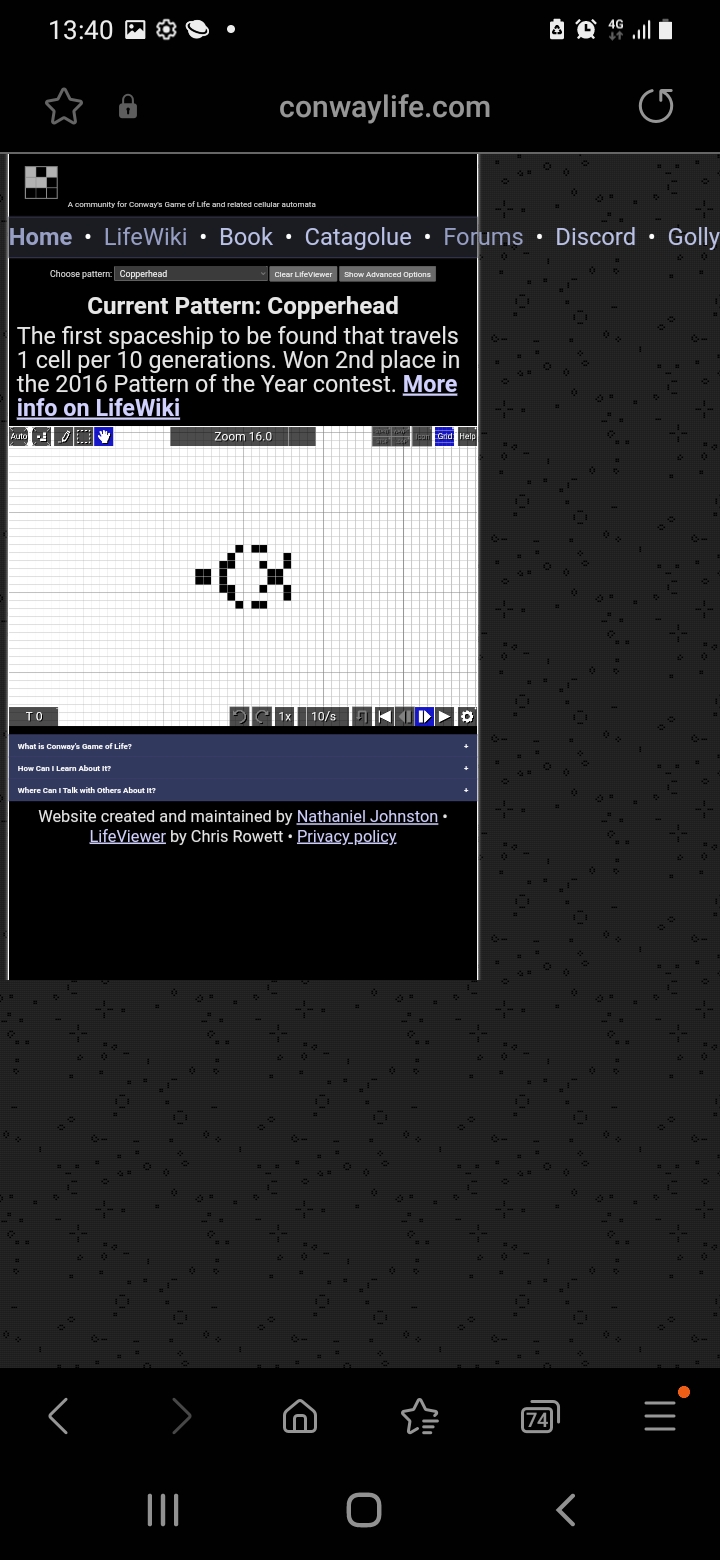Open browser home page
This screenshot has height=1560, width=720.
300,1416
